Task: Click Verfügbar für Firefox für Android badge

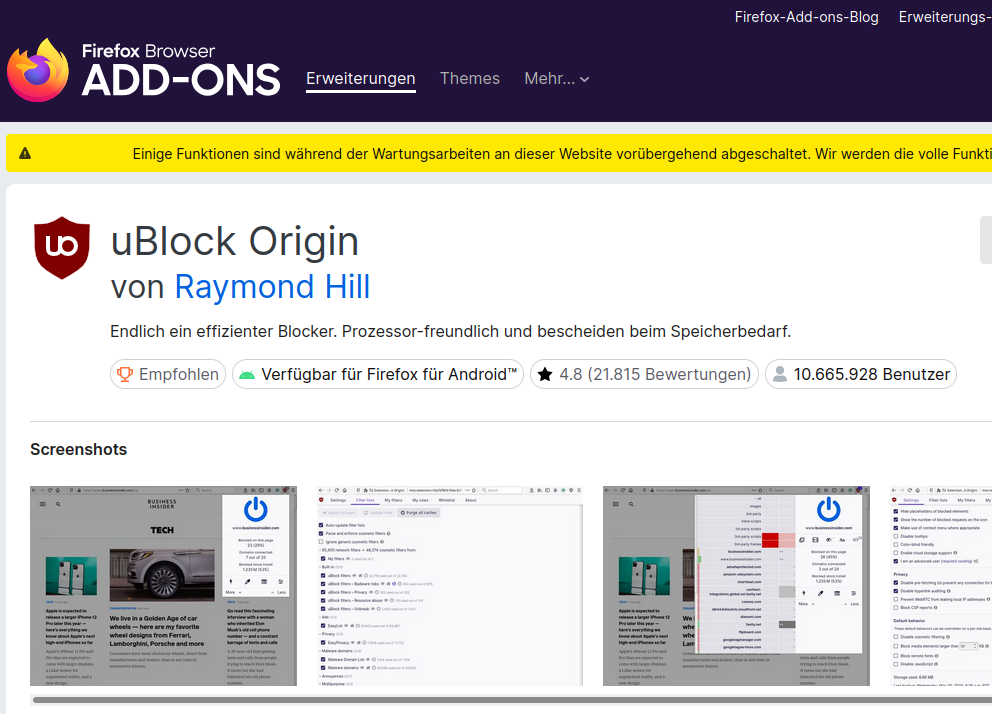Action: tap(378, 374)
